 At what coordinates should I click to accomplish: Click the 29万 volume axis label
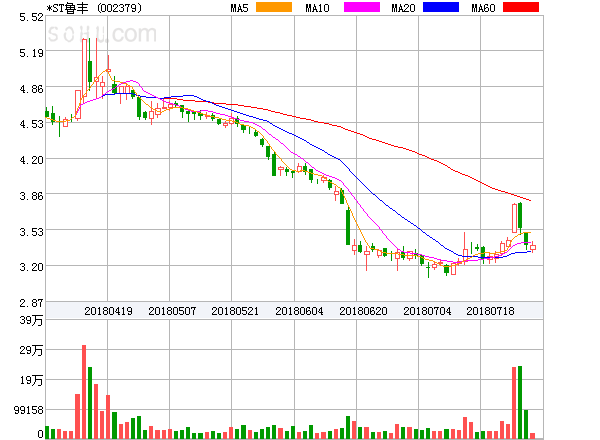coord(31,350)
